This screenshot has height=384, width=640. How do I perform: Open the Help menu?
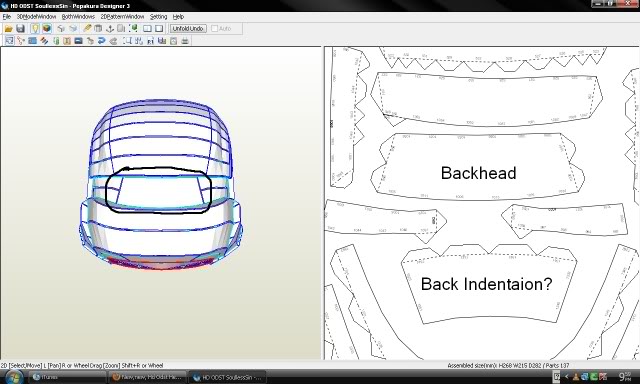tap(178, 17)
